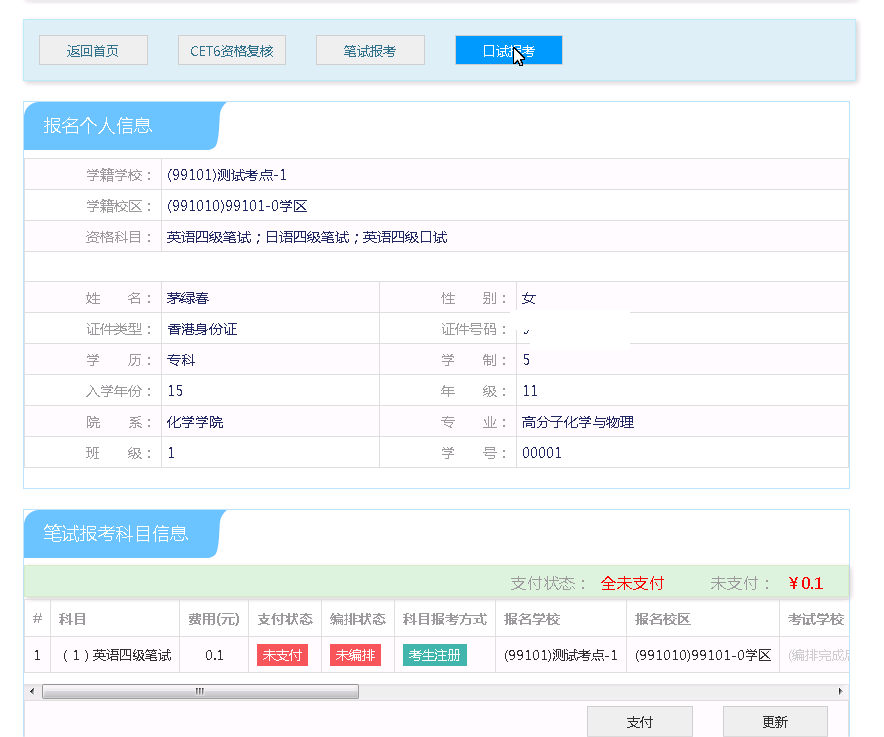Go to 笔试报考 registration
Screen dimensions: 884x737
point(370,50)
